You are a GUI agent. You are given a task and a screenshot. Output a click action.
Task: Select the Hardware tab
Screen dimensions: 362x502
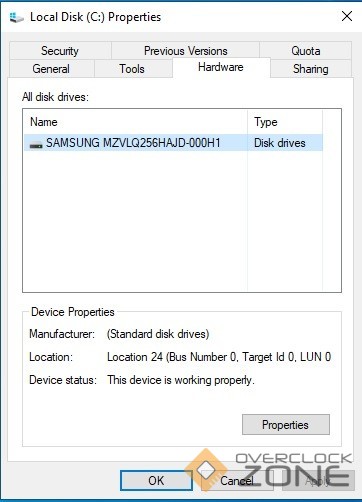(x=221, y=67)
